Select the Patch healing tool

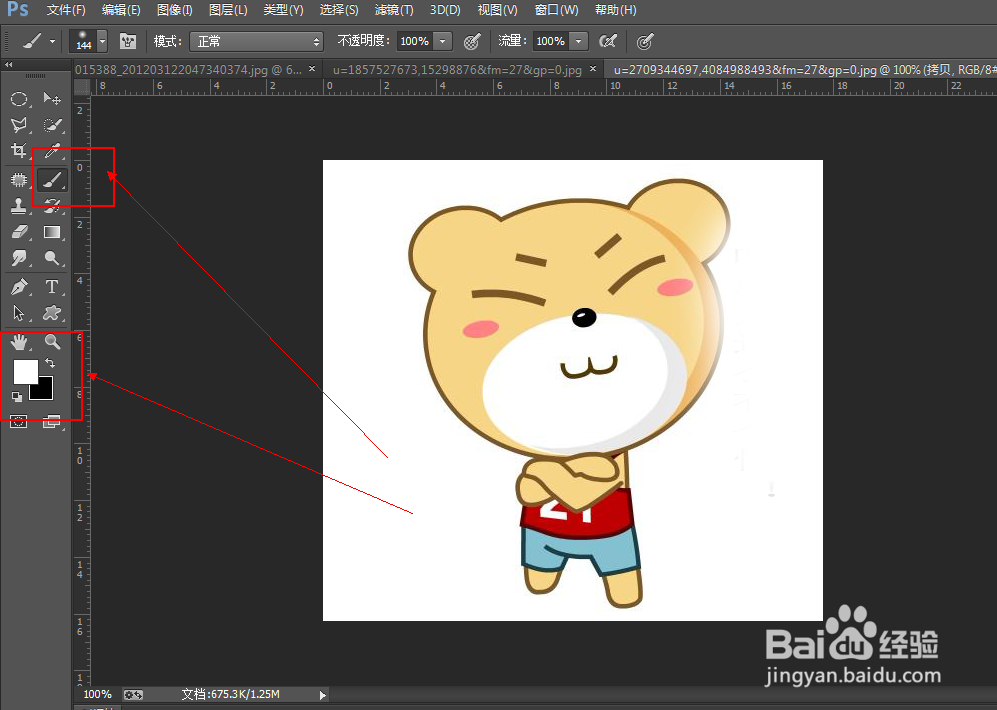(19, 180)
